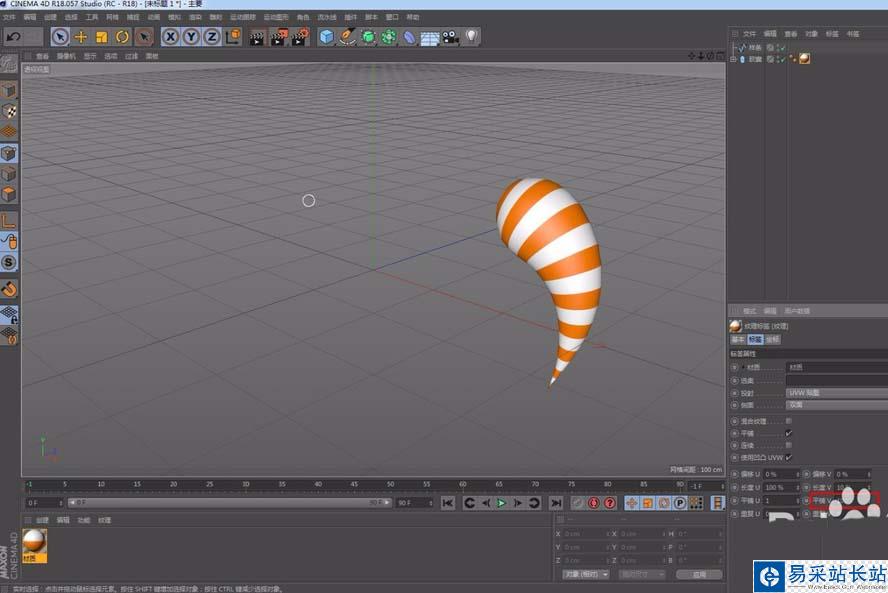The image size is (888, 593).
Task: Toggle the 平铺 (Tile) checkbox
Action: 789,433
